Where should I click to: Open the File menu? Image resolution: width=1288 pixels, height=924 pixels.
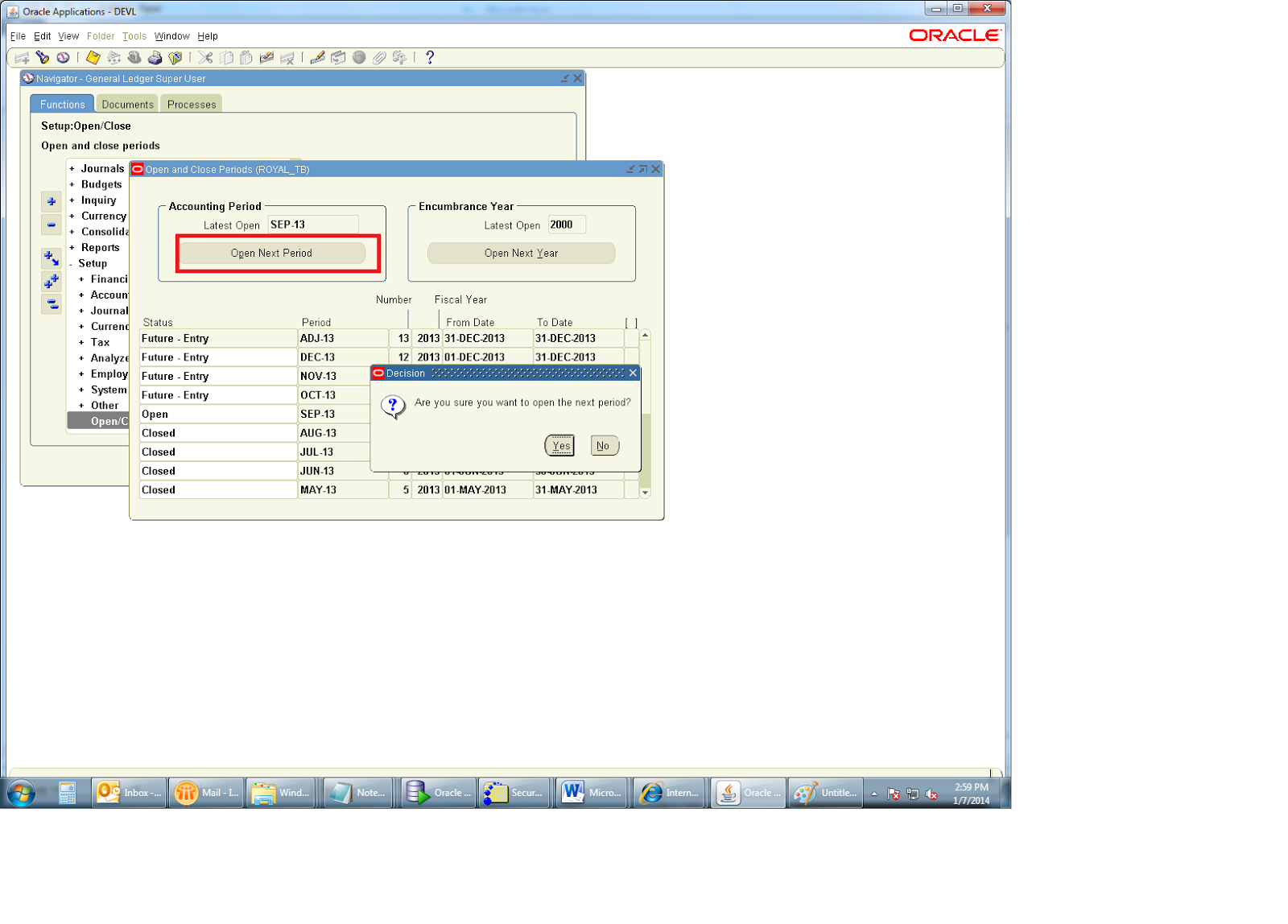tap(18, 36)
